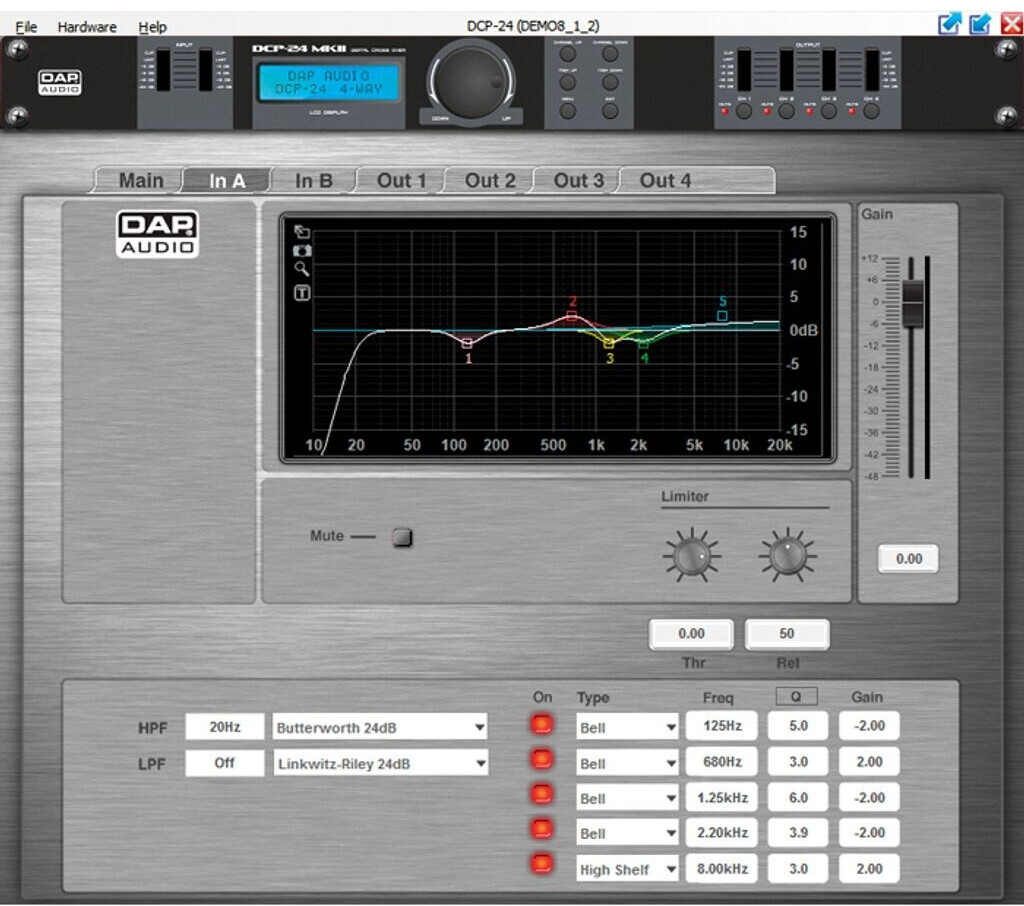
Task: Click the Gain fader handle
Action: point(913,304)
